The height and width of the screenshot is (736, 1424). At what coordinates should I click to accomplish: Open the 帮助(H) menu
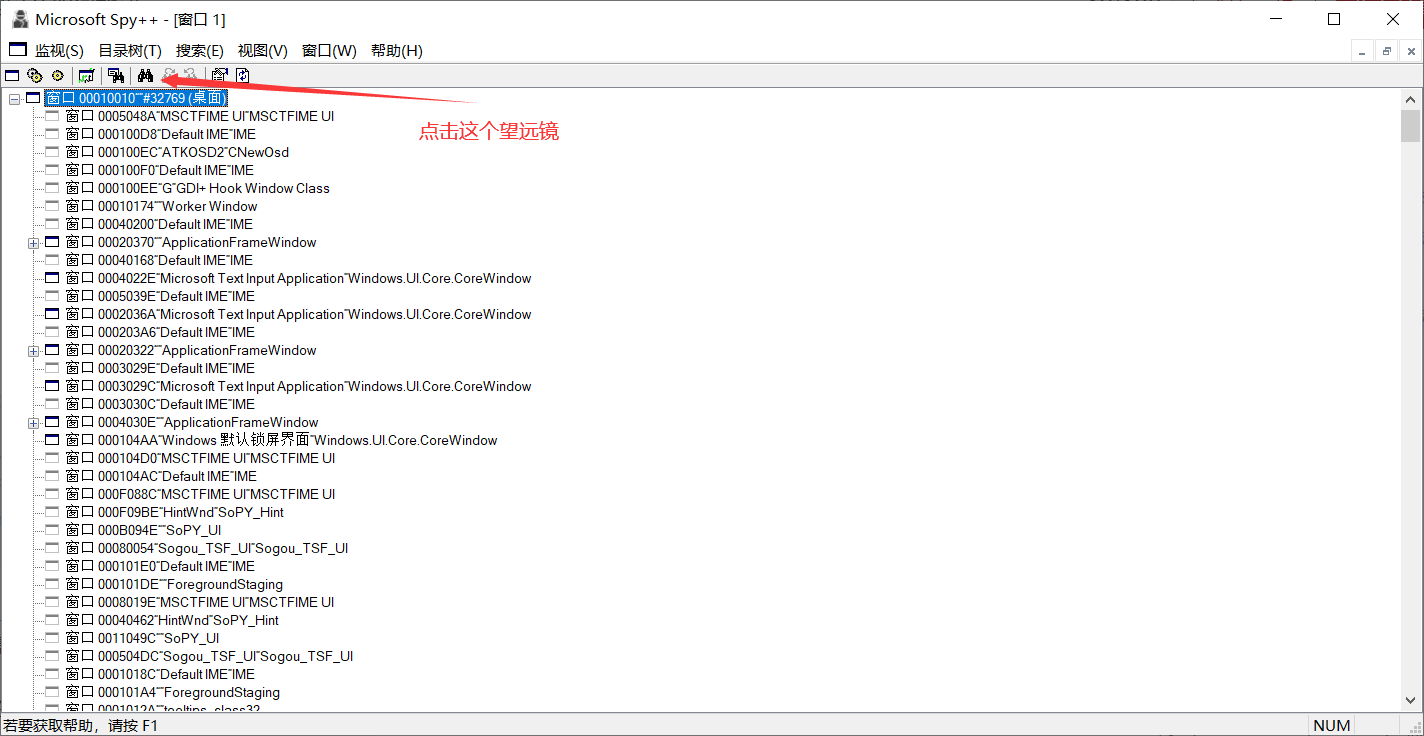[x=396, y=49]
